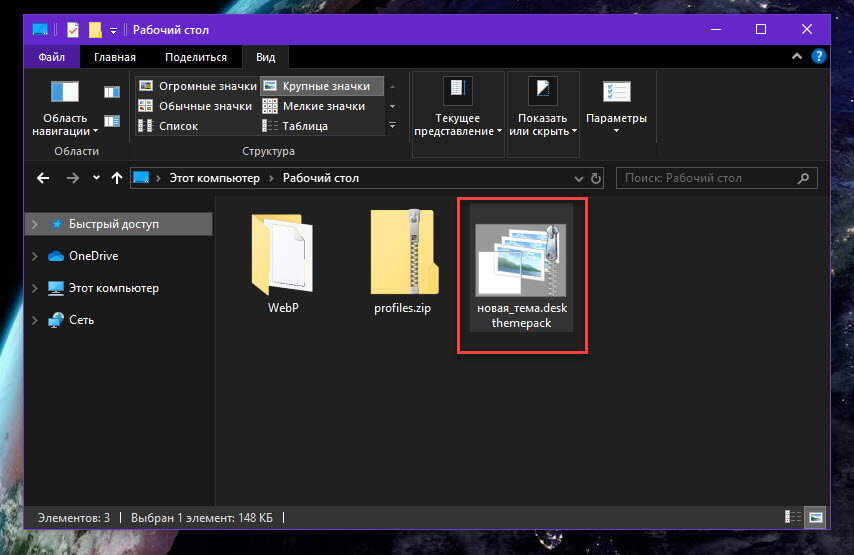Click status text Выбран 1 элемент: 148 КБ

(202, 517)
